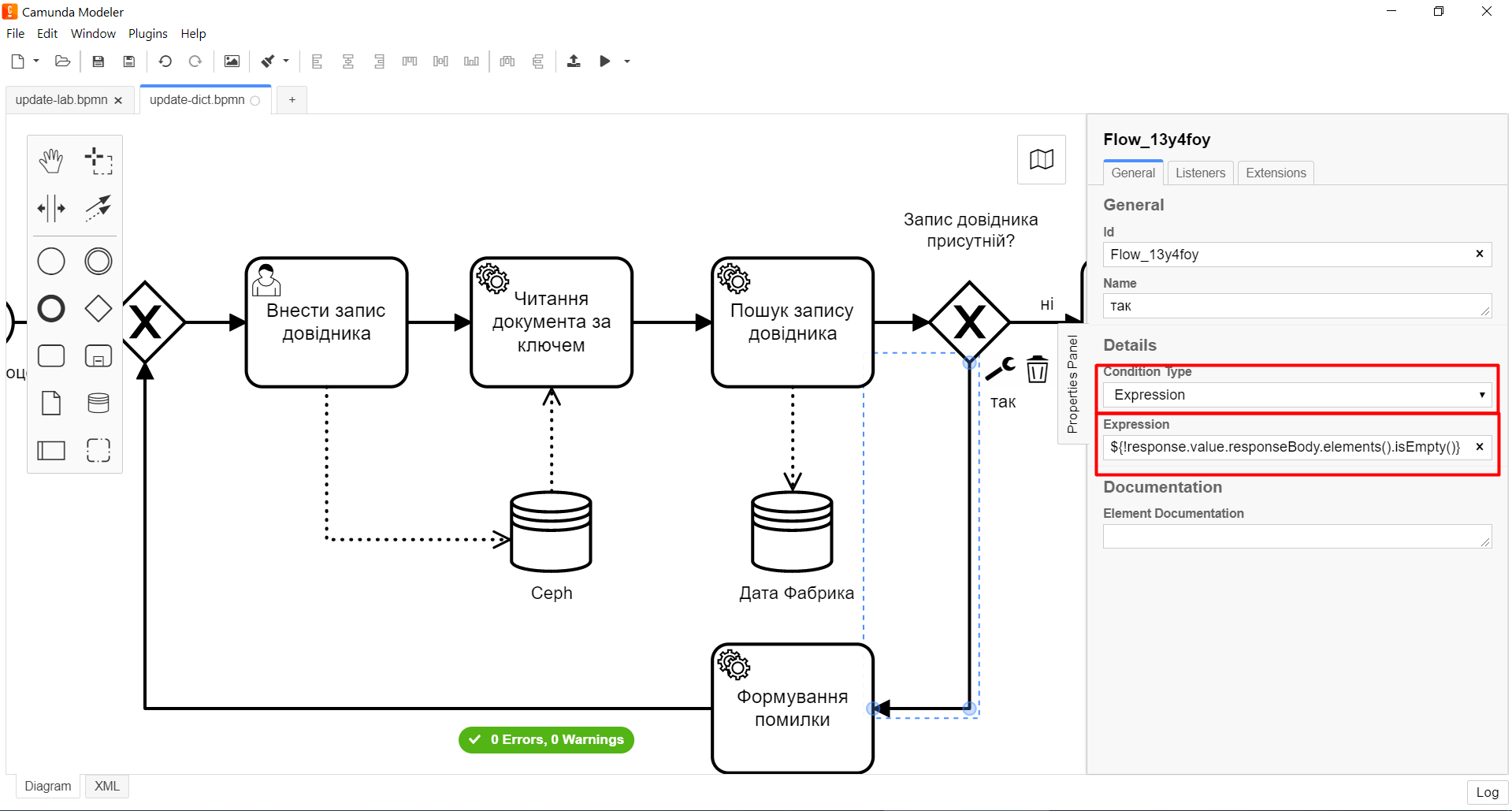This screenshot has height=811, width=1512.
Task: Expand the run/start instance dropdown arrow
Action: 627,61
